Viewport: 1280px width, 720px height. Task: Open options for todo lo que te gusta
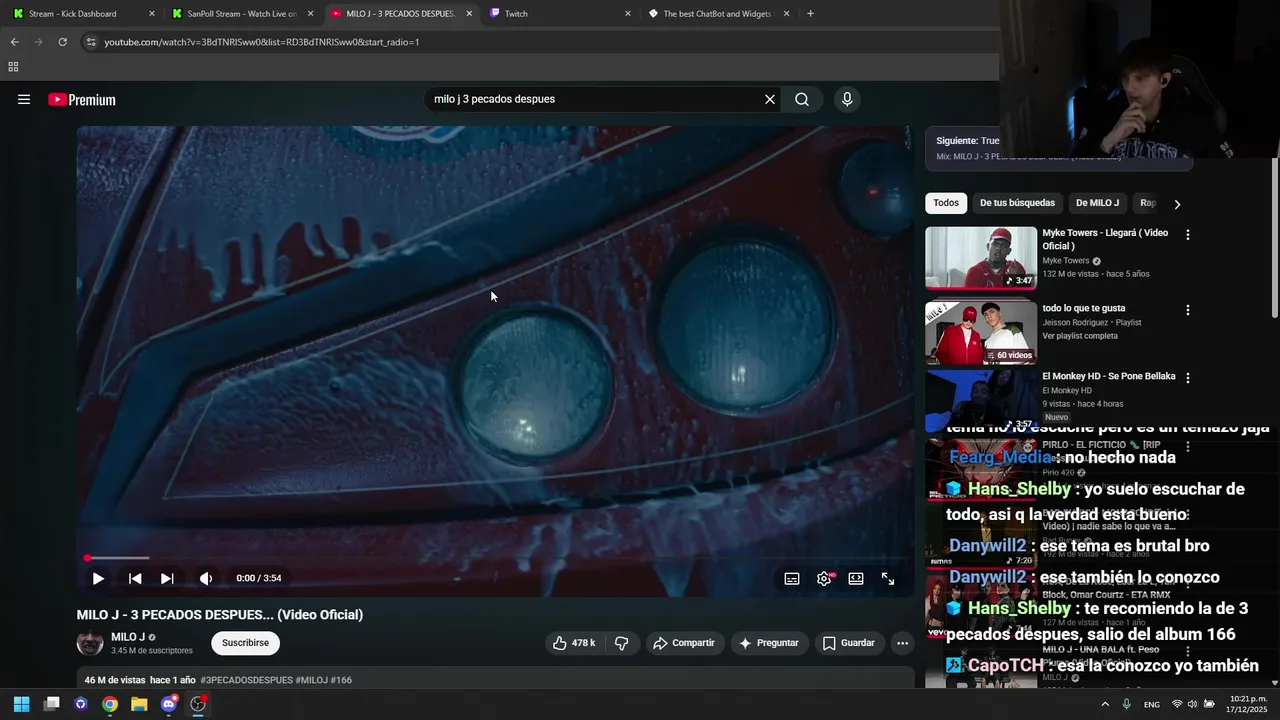pos(1188,310)
